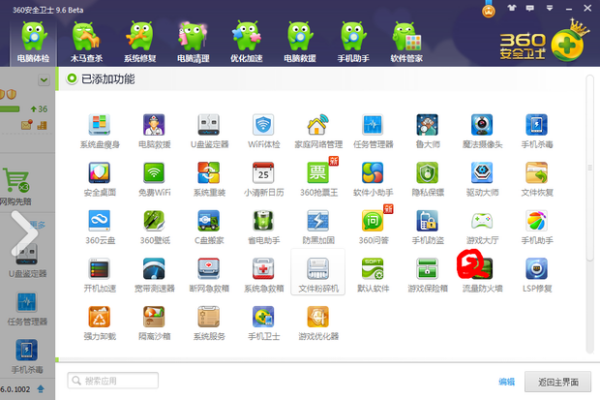Open 360问答 app
Viewport: 600px width, 400px height.
coord(373,227)
